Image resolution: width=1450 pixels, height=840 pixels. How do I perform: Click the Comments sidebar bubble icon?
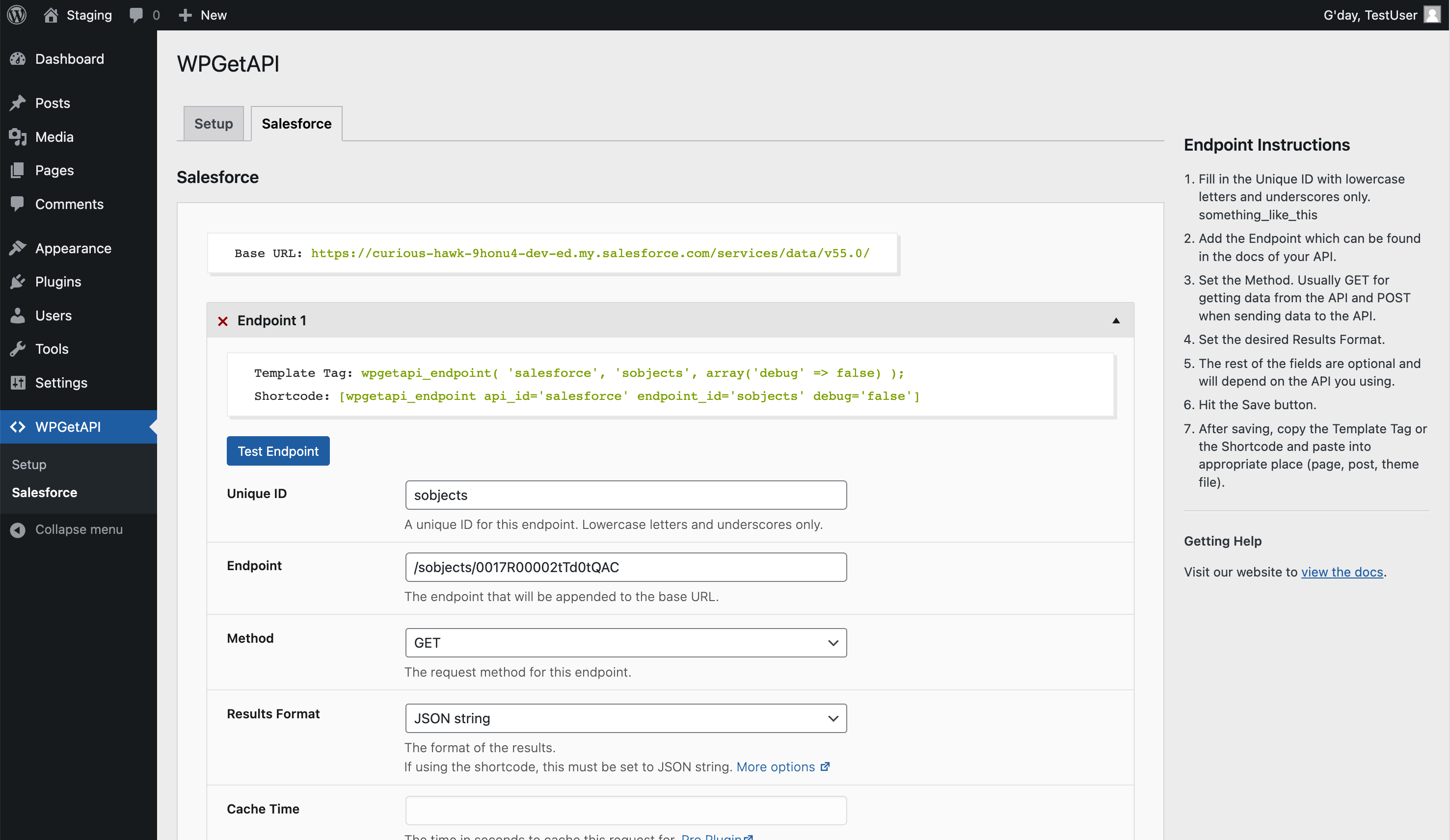coord(18,204)
